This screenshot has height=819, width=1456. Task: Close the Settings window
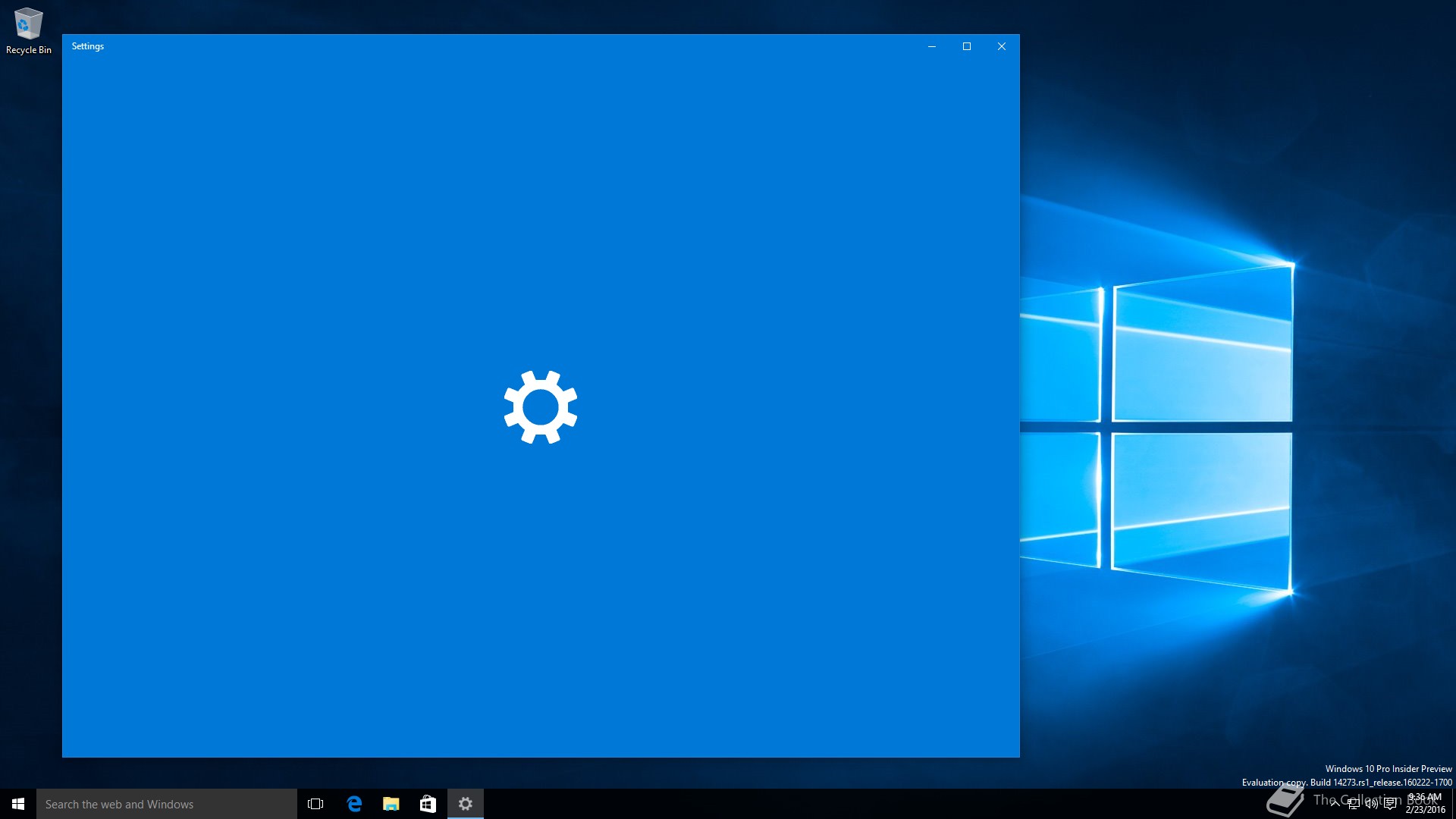[x=1002, y=46]
